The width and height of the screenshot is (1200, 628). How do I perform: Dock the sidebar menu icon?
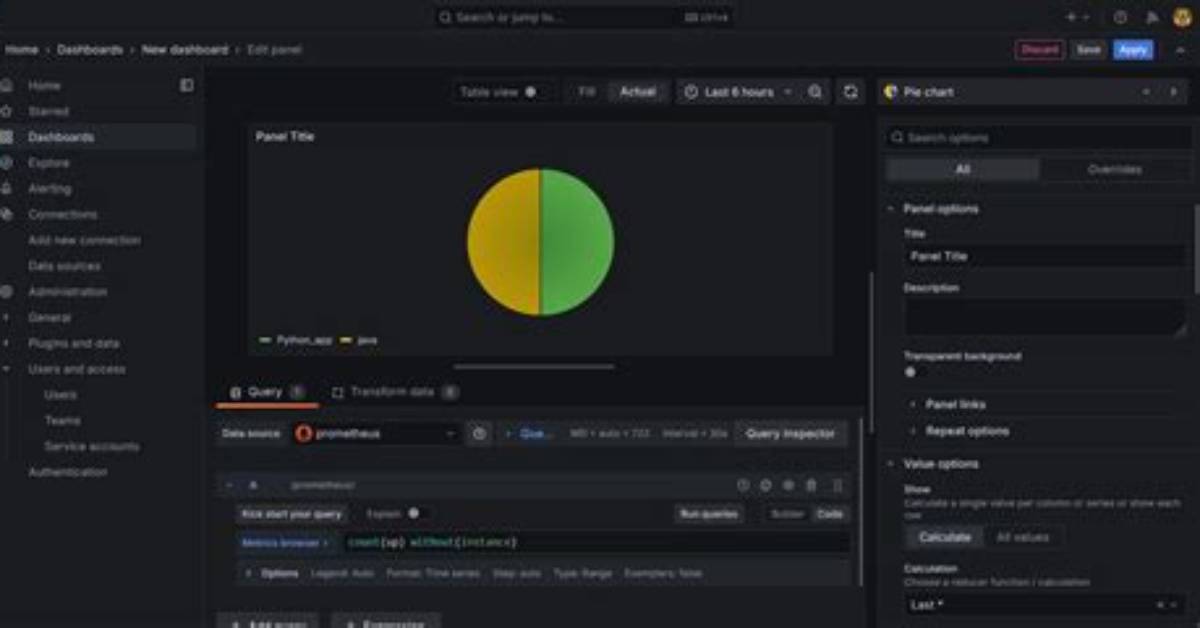point(187,86)
